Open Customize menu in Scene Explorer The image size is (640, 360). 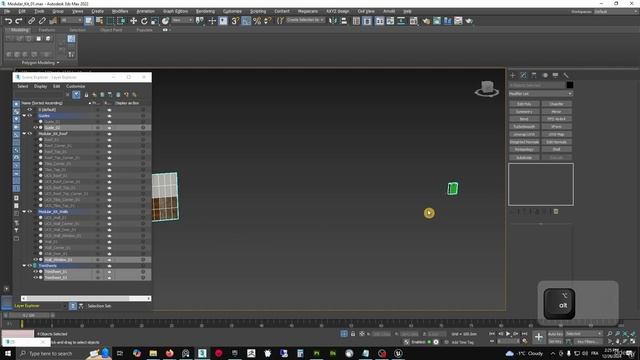76,86
